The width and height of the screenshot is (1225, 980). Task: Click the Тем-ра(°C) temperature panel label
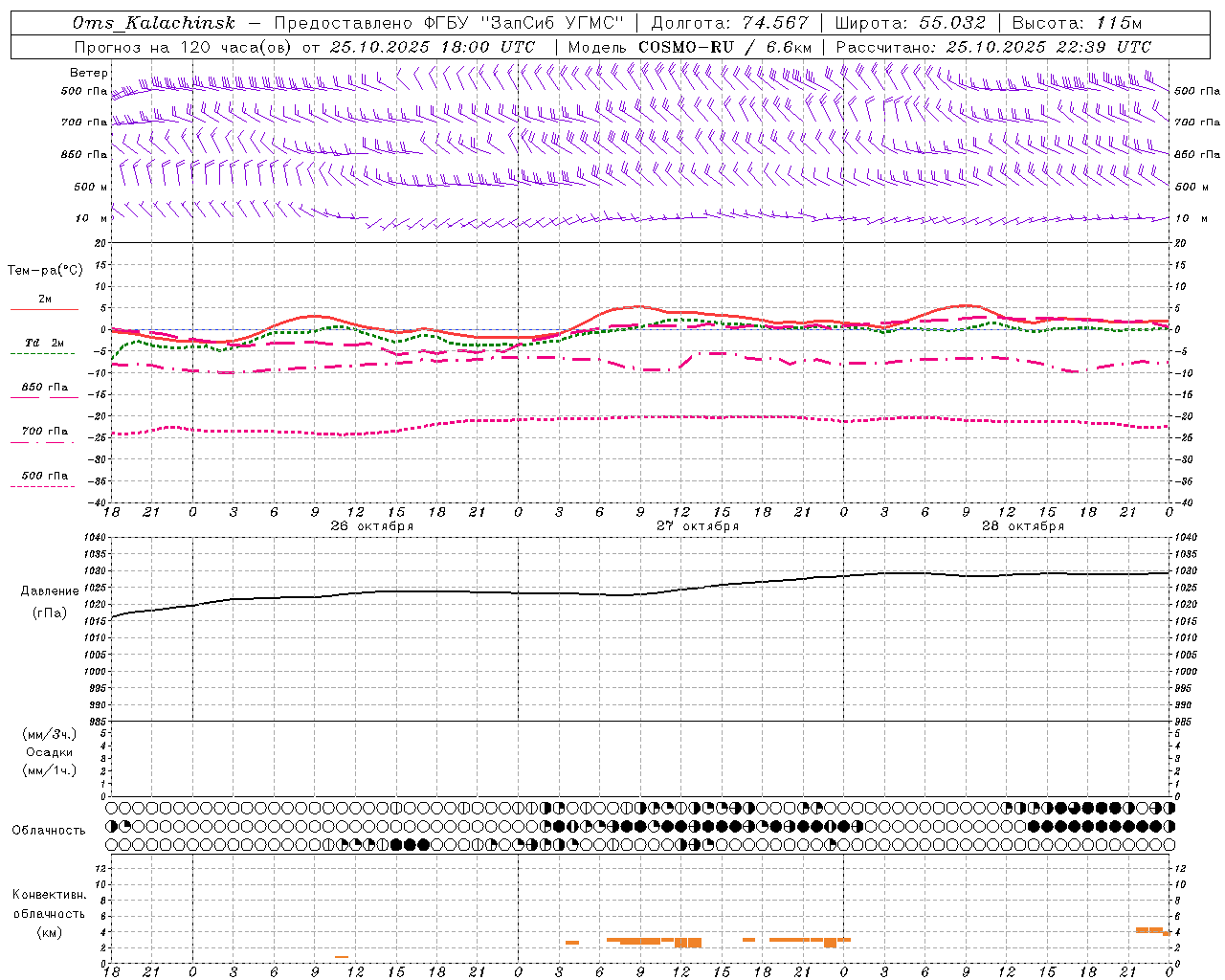click(45, 271)
